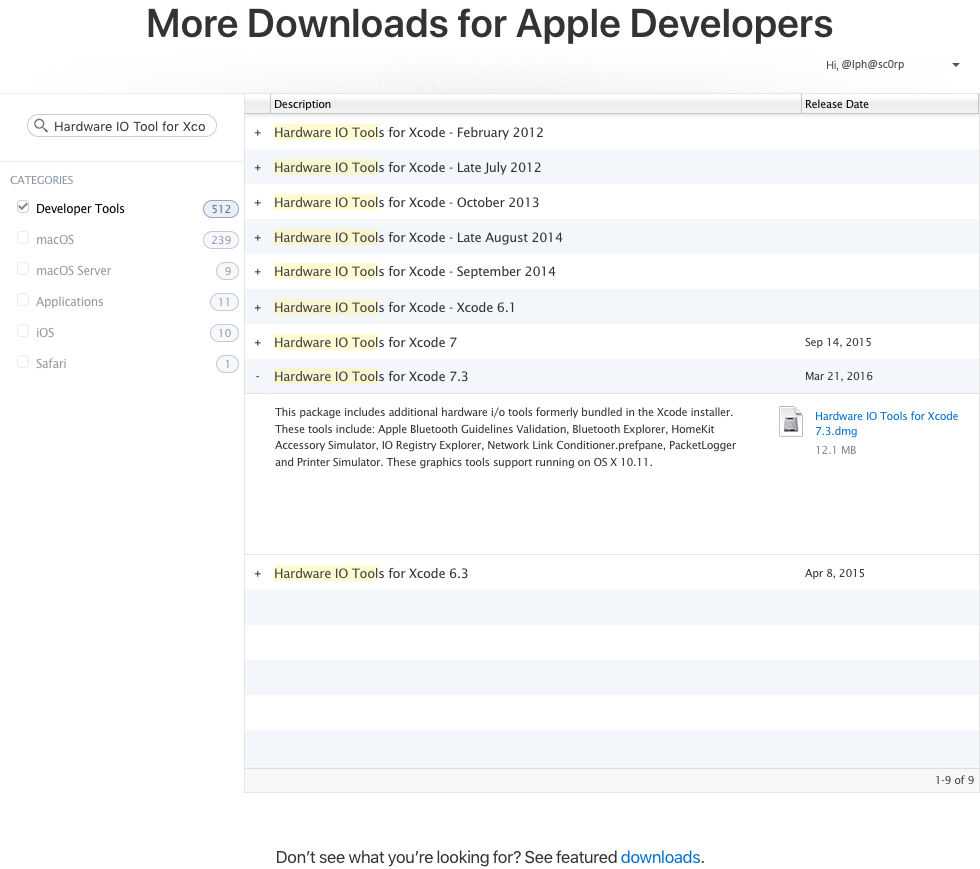The height and width of the screenshot is (869, 980).
Task: Click Hardware IO Tools for Xcode 7.3 title
Action: (x=371, y=376)
